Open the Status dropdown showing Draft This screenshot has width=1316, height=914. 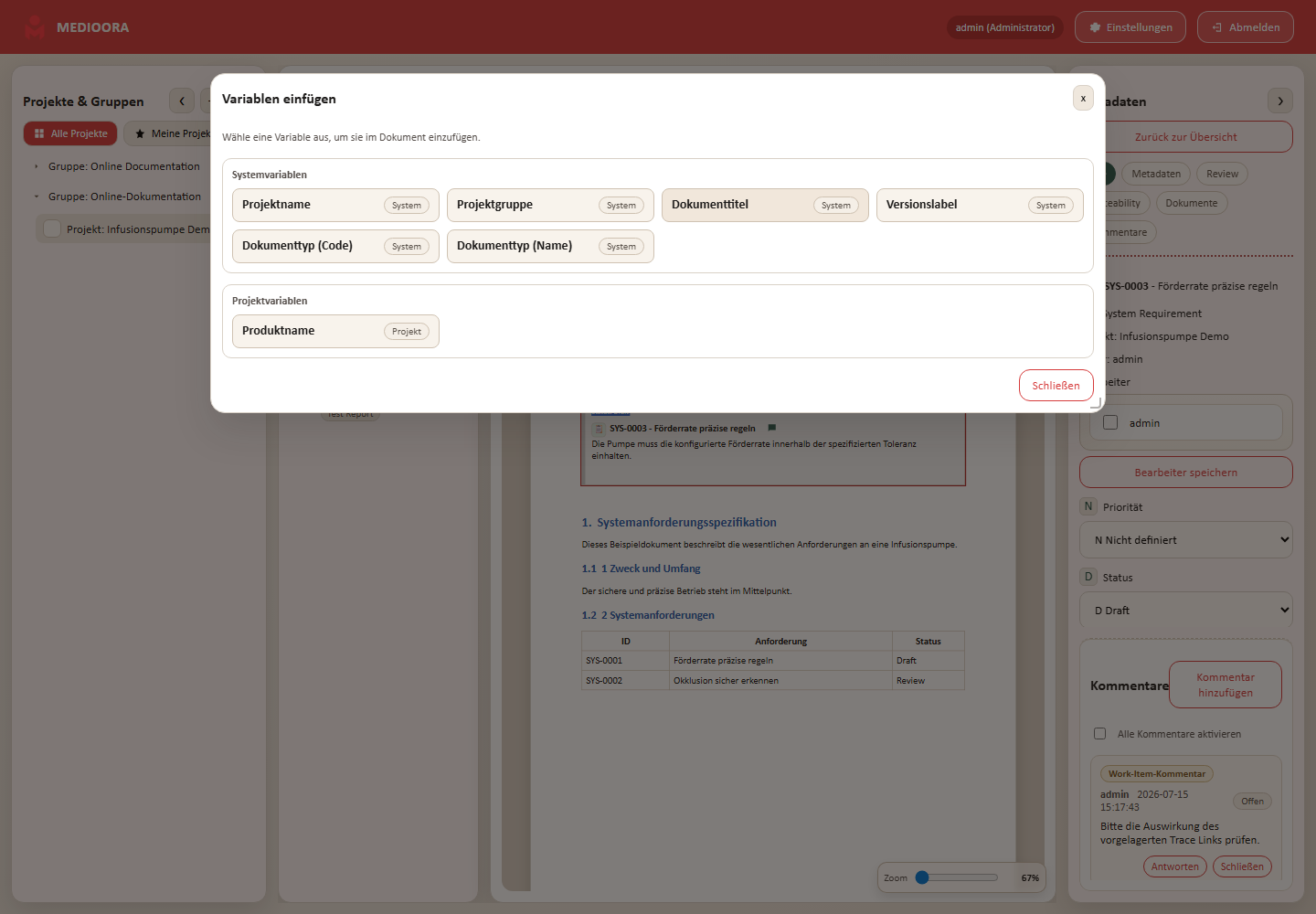click(1186, 610)
